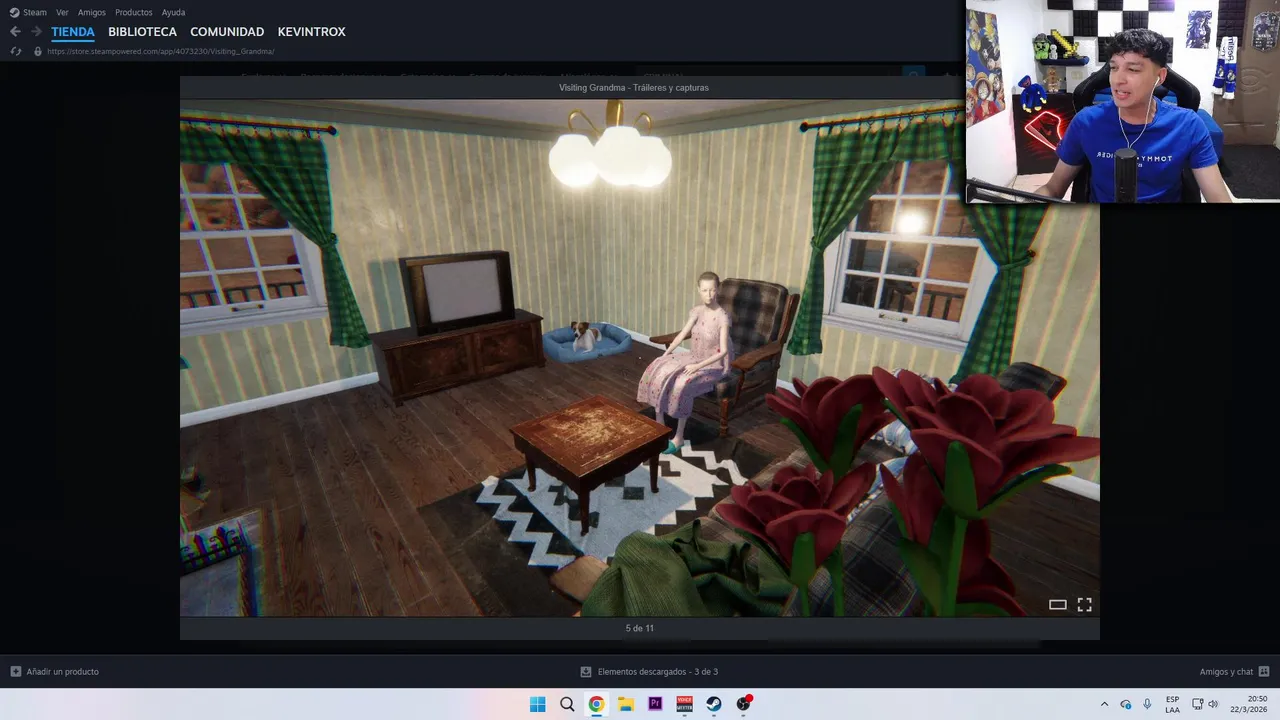This screenshot has width=1280, height=720.
Task: Click 'Añadir un producto'
Action: pyautogui.click(x=63, y=672)
